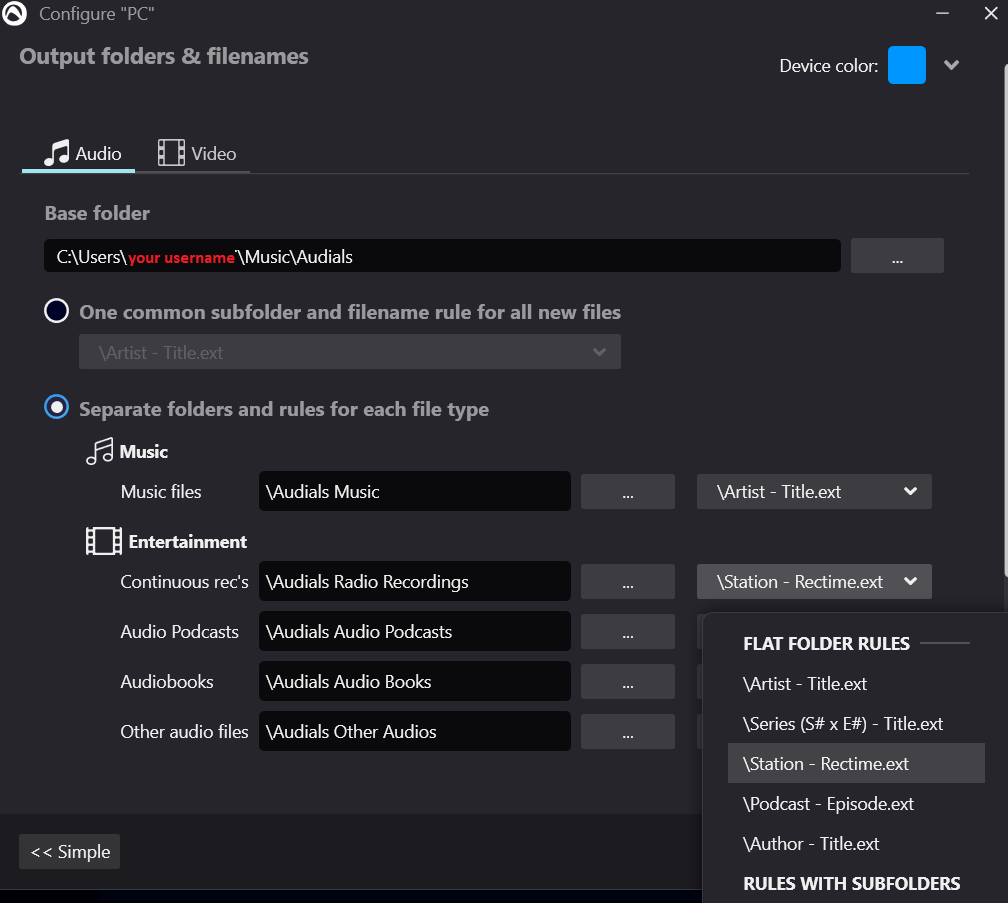Click the \Audials Radio Recordings field

[x=415, y=582]
